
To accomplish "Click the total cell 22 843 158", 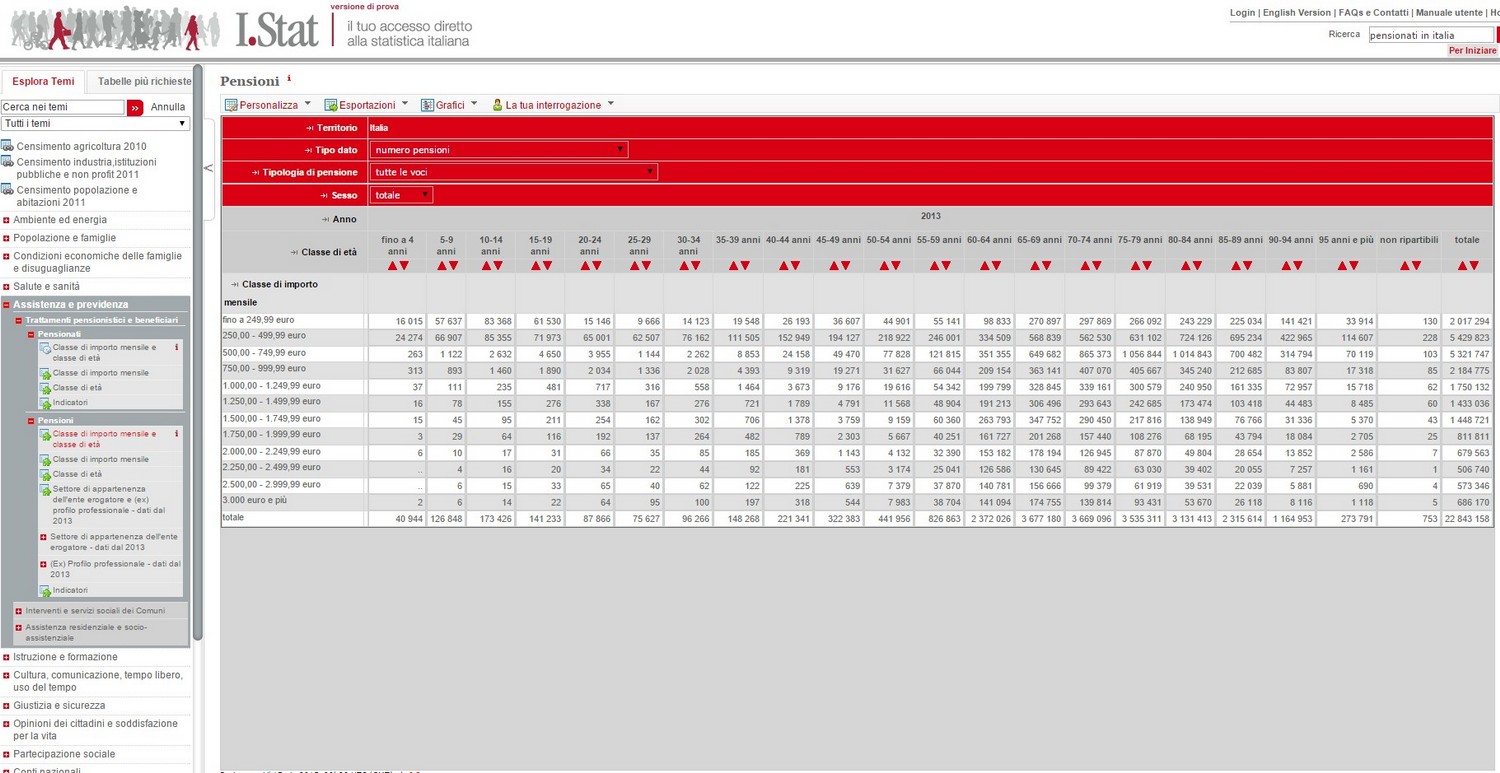I will [x=1468, y=519].
